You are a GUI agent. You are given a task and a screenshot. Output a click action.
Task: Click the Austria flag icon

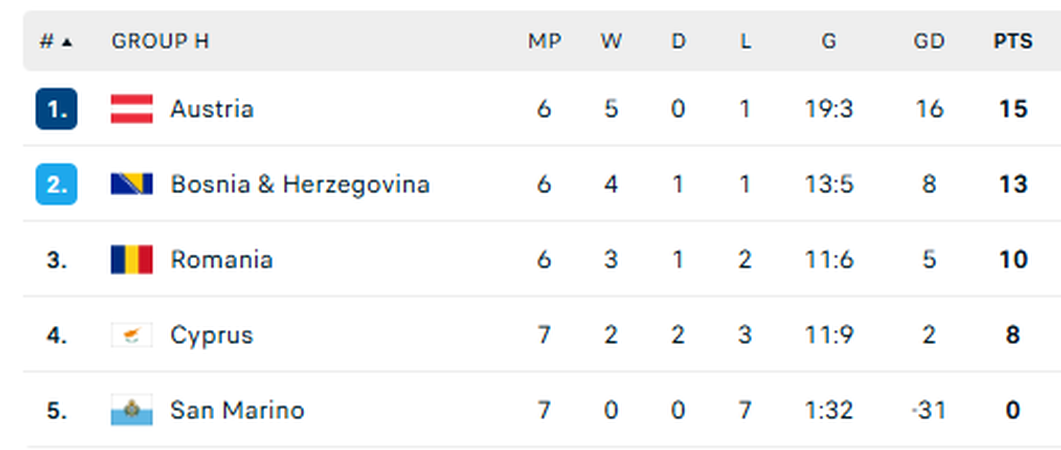[131, 109]
